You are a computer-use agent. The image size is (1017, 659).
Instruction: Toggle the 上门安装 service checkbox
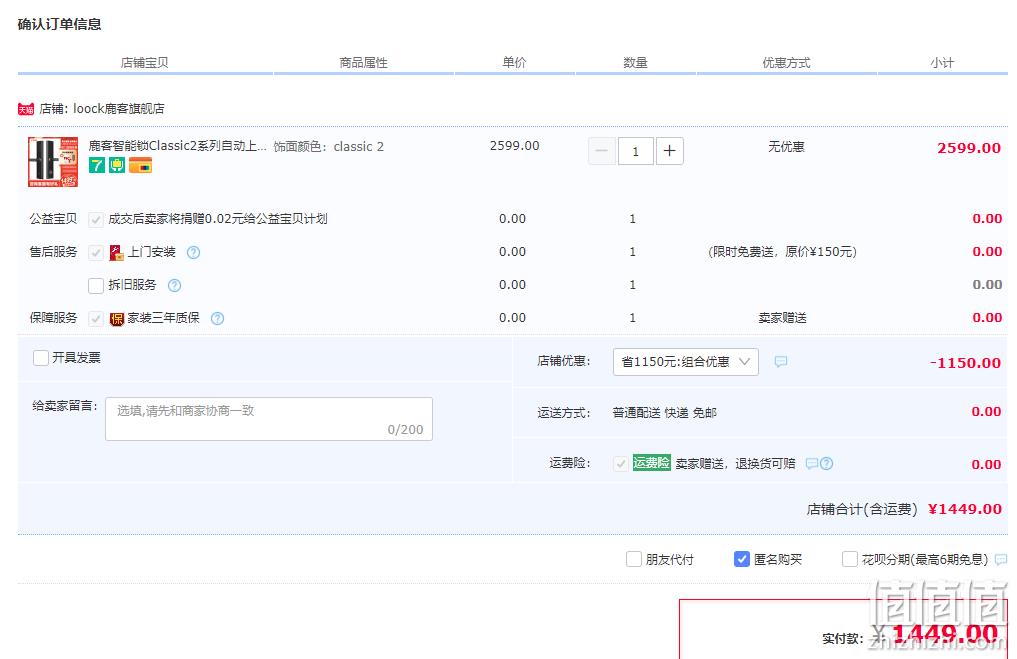click(x=96, y=252)
